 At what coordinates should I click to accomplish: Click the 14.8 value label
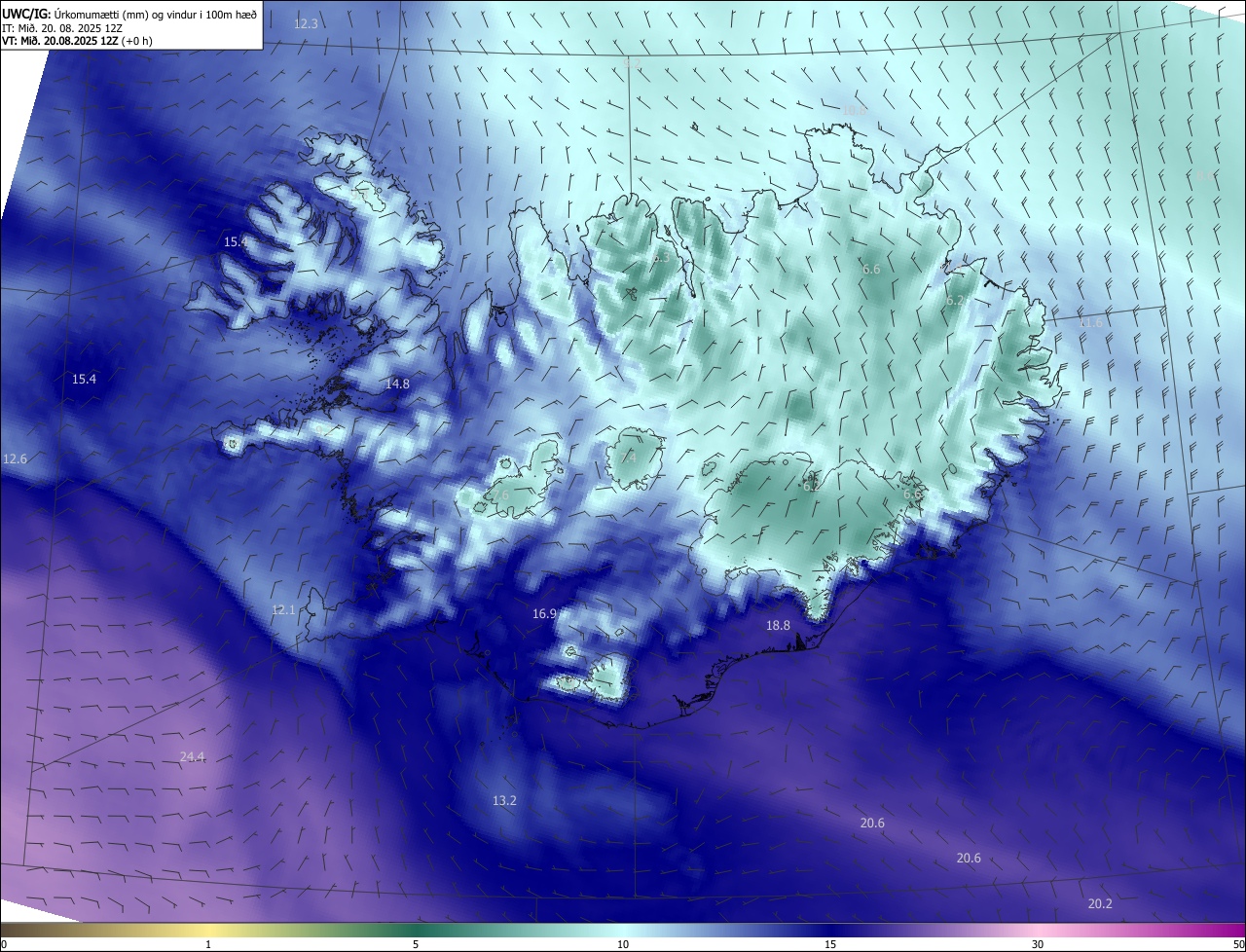397,384
